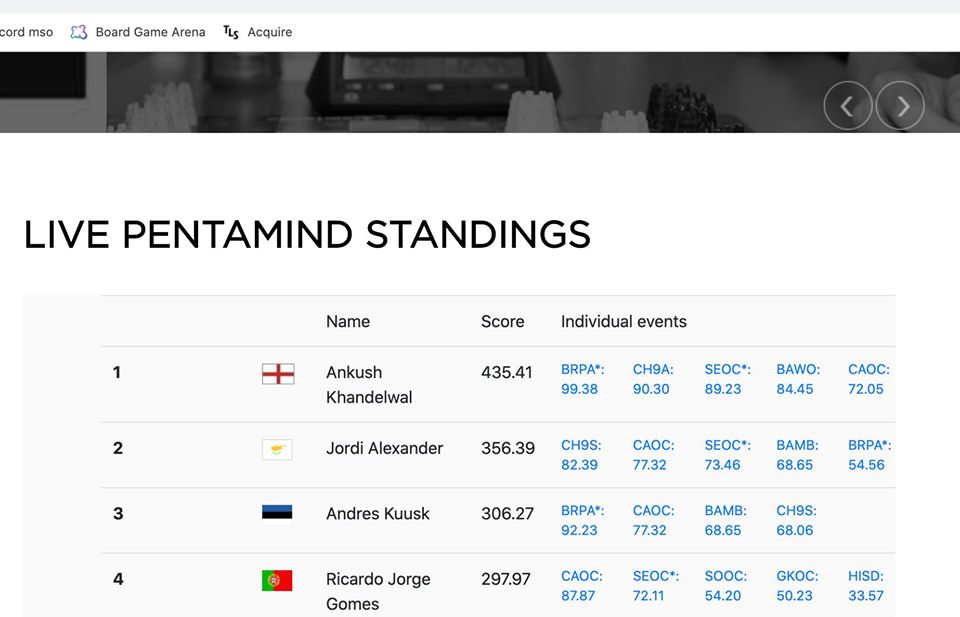Click the Cyprus flag beside Jordi Alexander
Image resolution: width=960 pixels, height=617 pixels.
pos(277,449)
